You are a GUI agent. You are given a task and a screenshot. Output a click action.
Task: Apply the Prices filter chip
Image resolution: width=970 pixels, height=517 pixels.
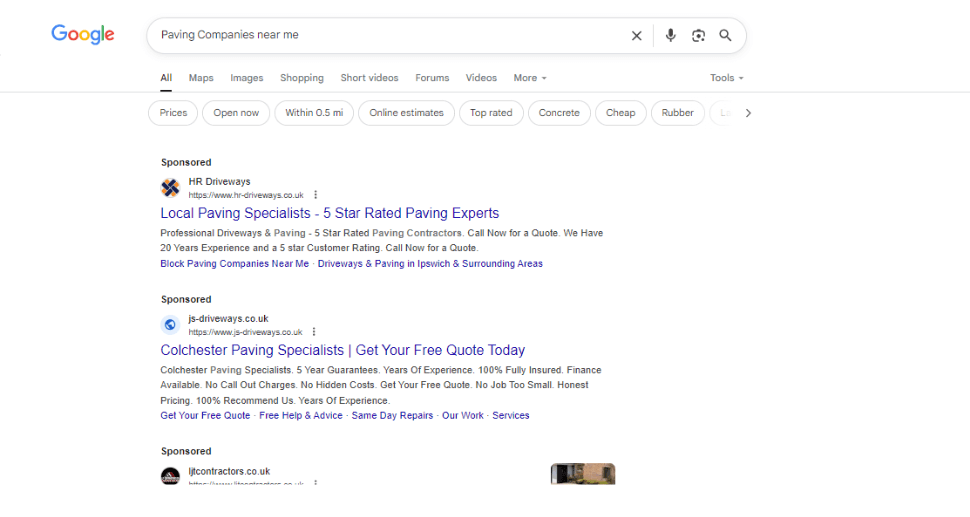(x=173, y=113)
